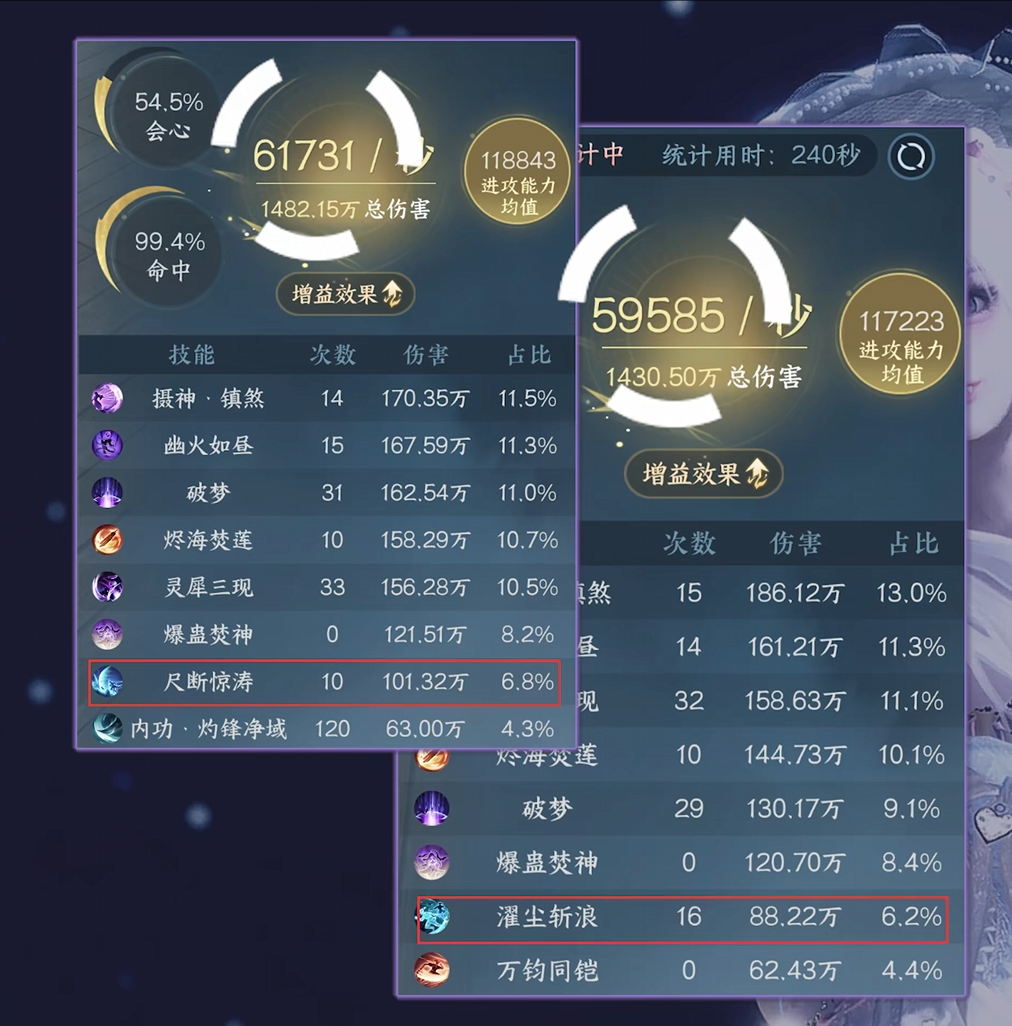Expand 增益效果 in the left panel
Viewport: 1012px width, 1026px height.
(x=345, y=294)
